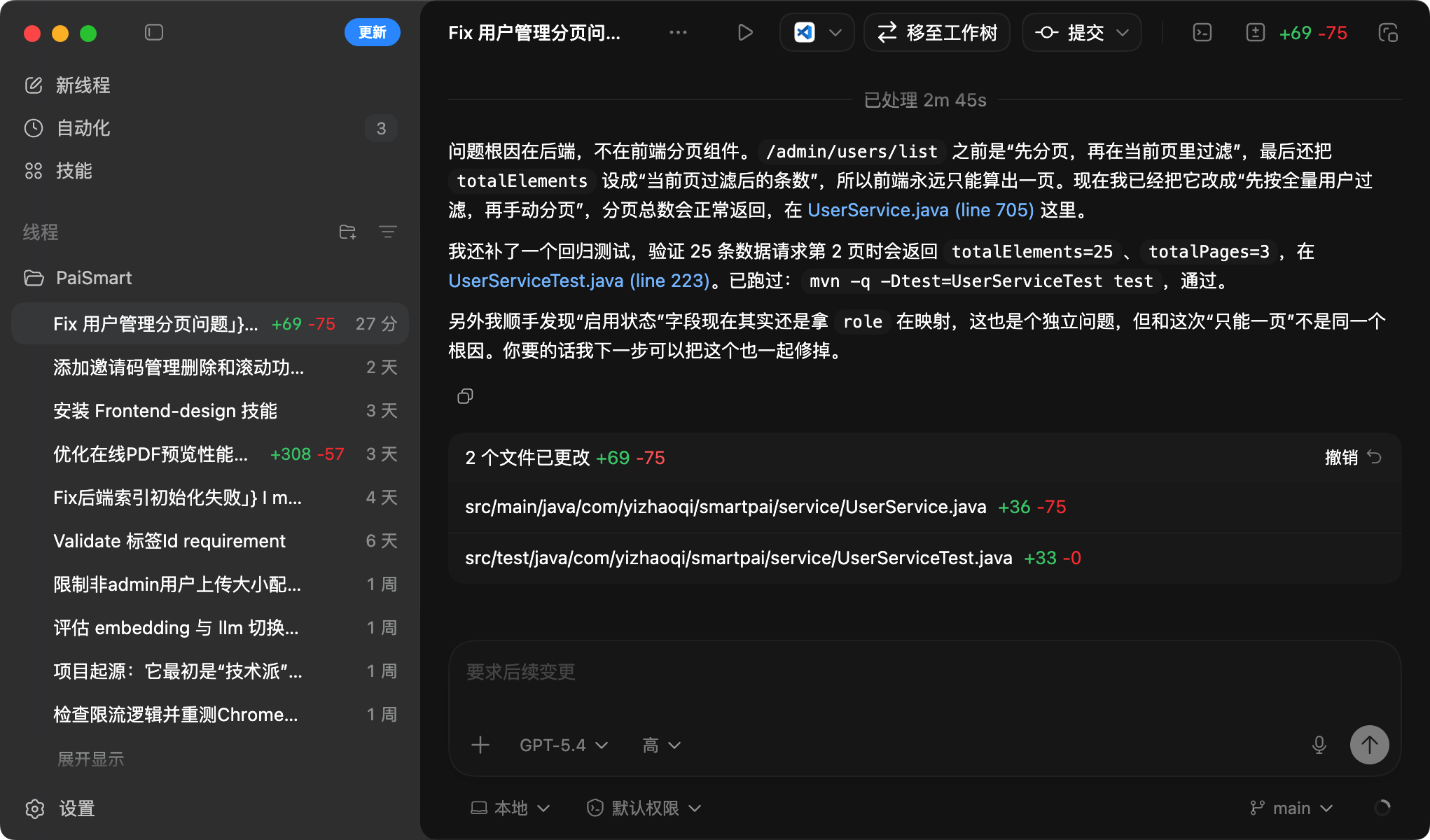Click the 移至工作树 button
Image resolution: width=1430 pixels, height=840 pixels.
pos(937,33)
